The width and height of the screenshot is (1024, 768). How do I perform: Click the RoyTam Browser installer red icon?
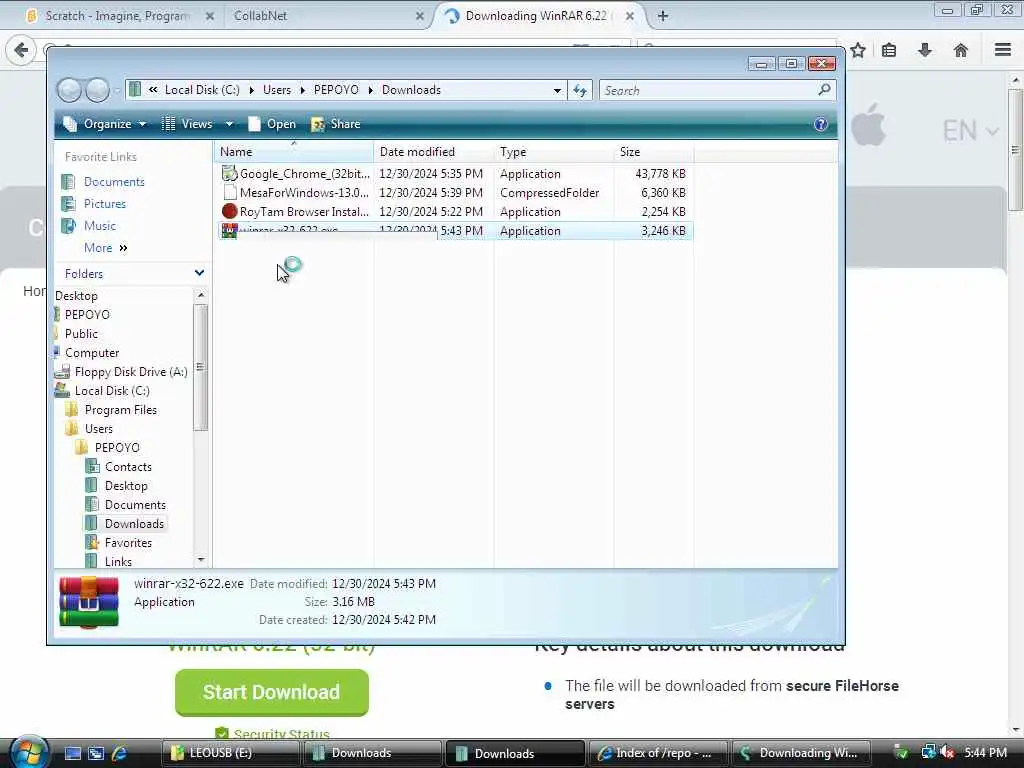[x=229, y=212]
